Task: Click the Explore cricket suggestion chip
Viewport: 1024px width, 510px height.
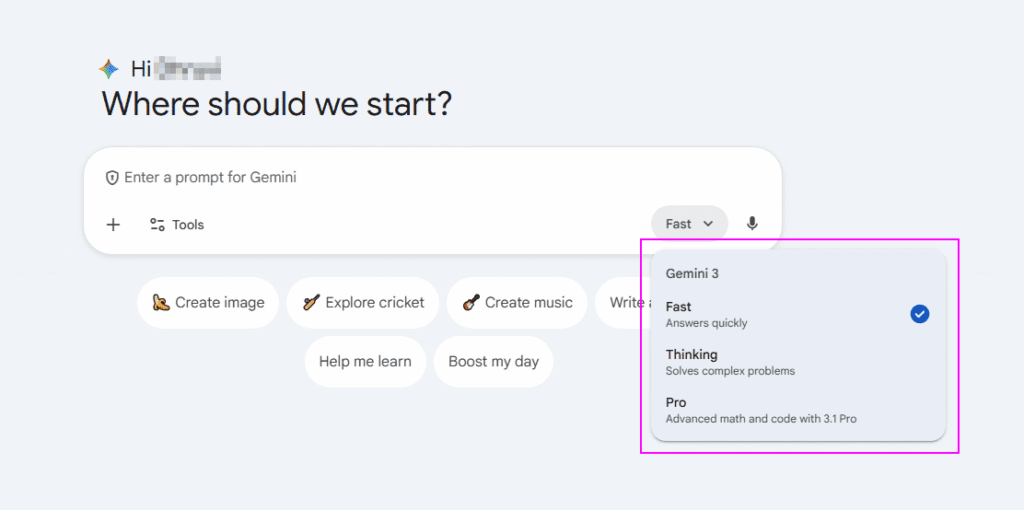Action: pos(362,302)
